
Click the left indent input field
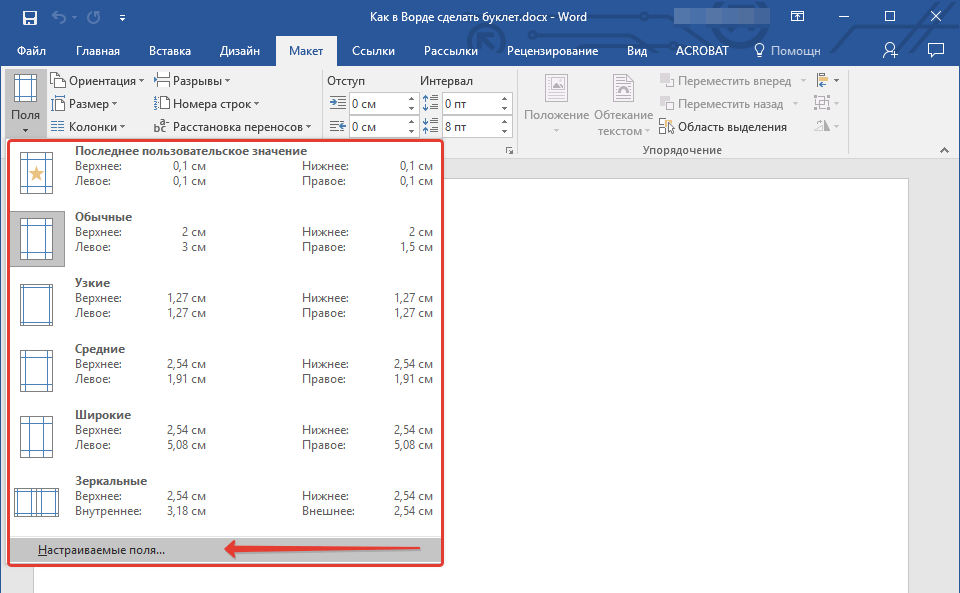(x=376, y=103)
